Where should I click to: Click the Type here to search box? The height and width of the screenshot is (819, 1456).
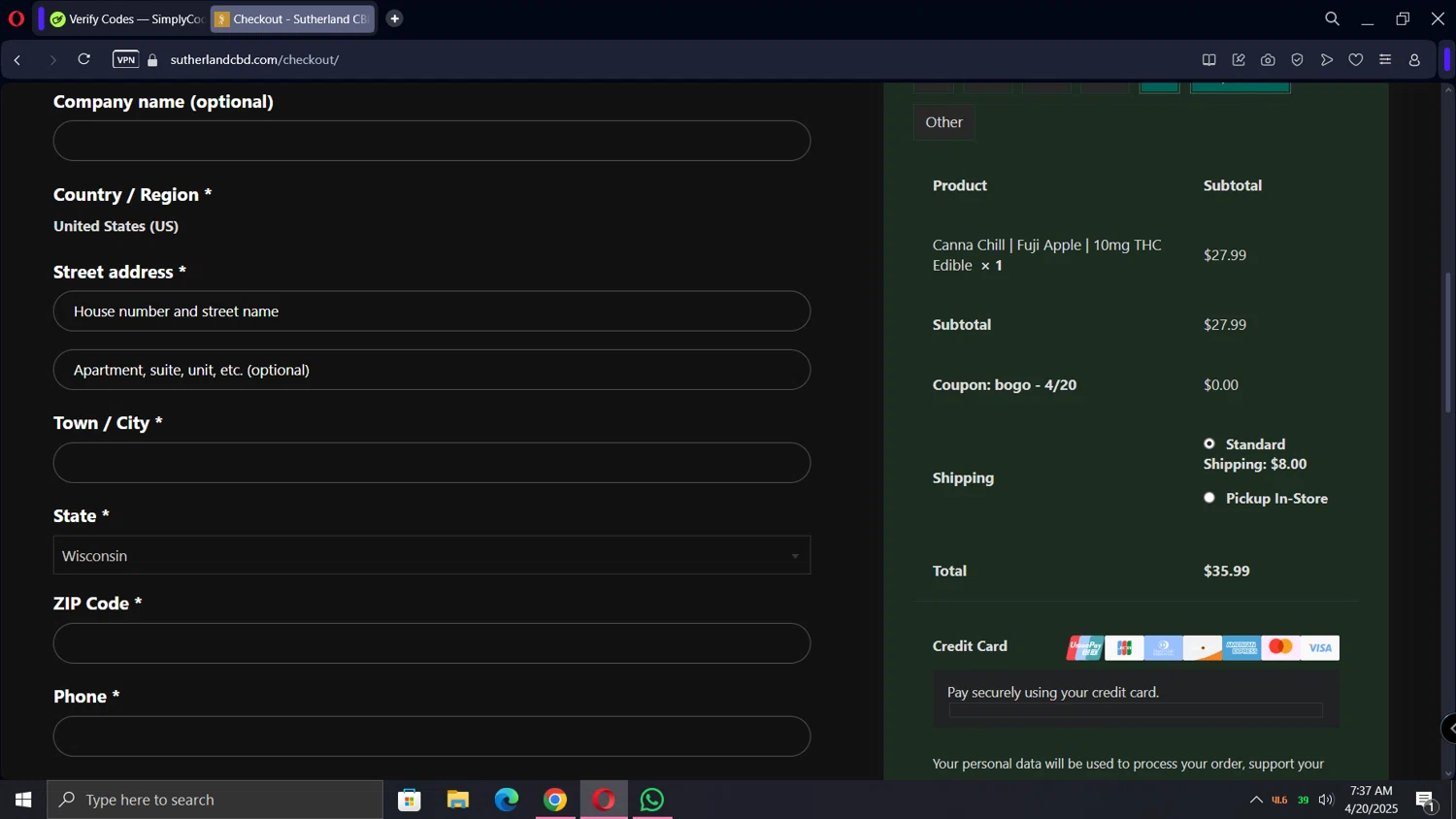[x=215, y=800]
